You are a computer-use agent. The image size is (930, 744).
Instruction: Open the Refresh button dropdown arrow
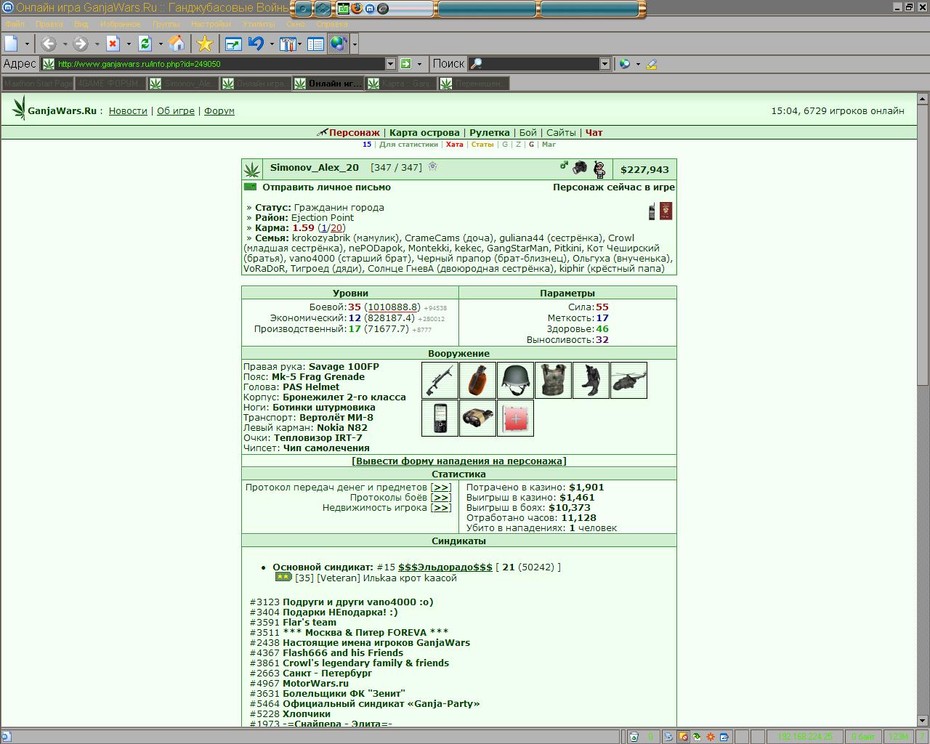(160, 44)
